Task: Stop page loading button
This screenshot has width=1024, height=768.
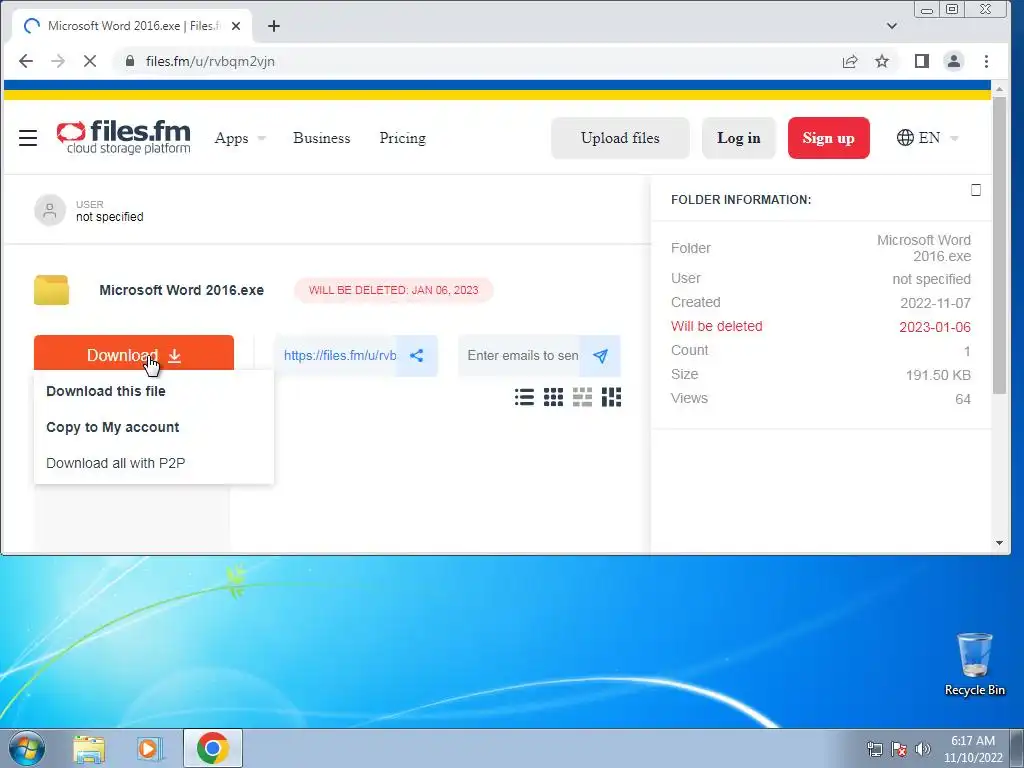Action: point(90,61)
